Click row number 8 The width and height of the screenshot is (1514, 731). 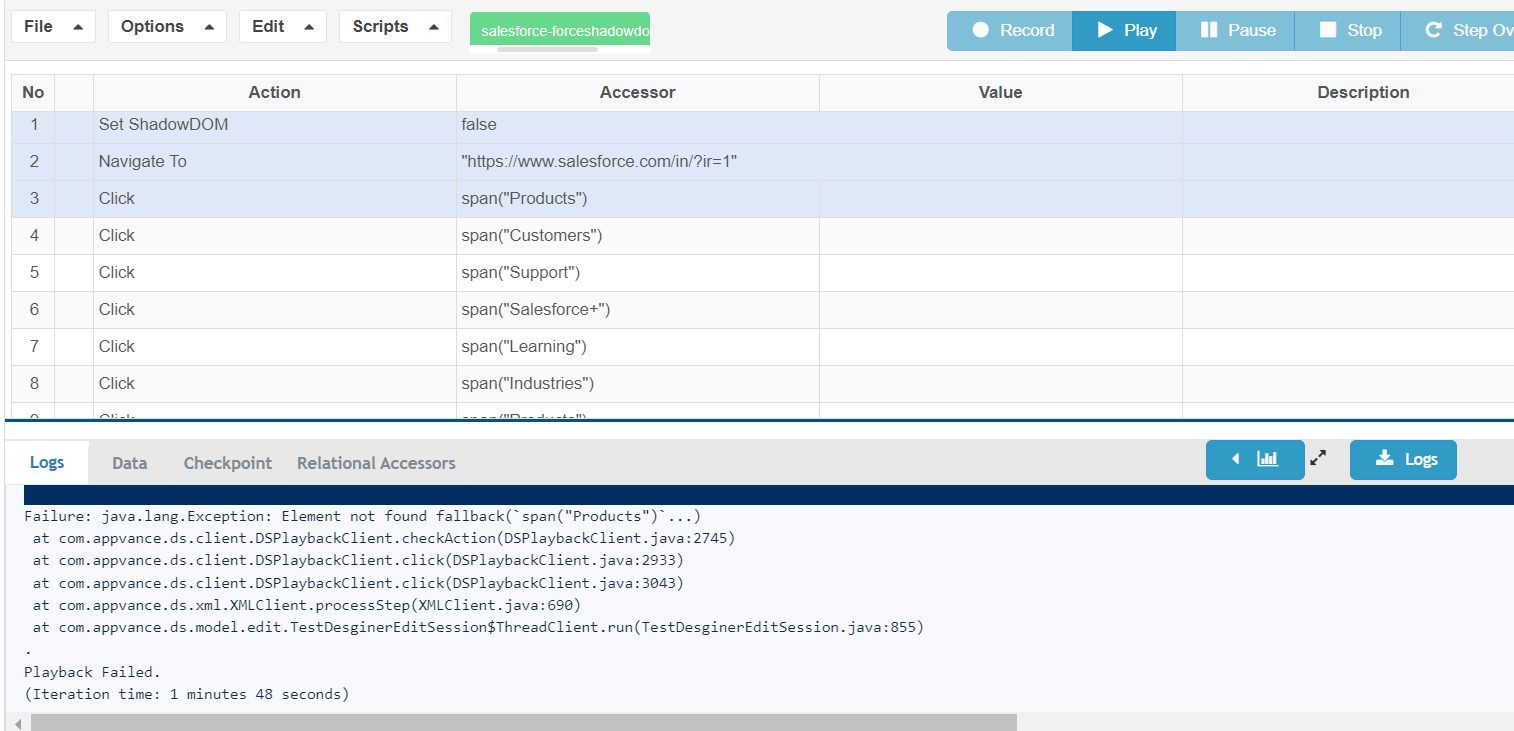tap(34, 384)
